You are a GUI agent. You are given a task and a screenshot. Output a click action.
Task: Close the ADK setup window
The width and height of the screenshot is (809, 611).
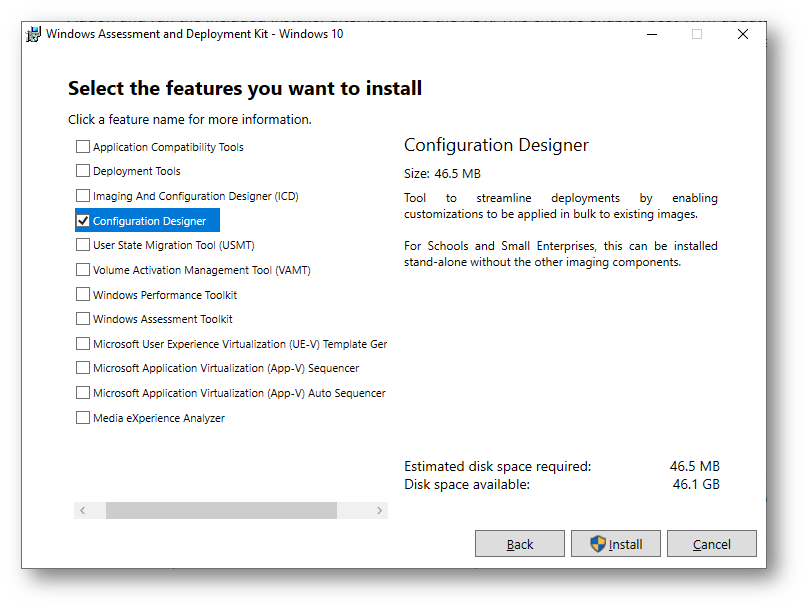coord(743,34)
